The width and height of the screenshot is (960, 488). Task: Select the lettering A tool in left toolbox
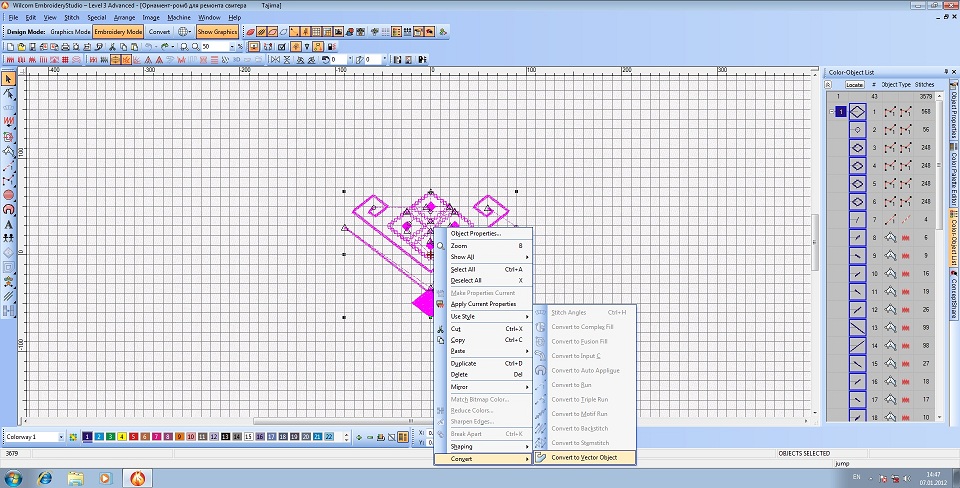pos(9,225)
